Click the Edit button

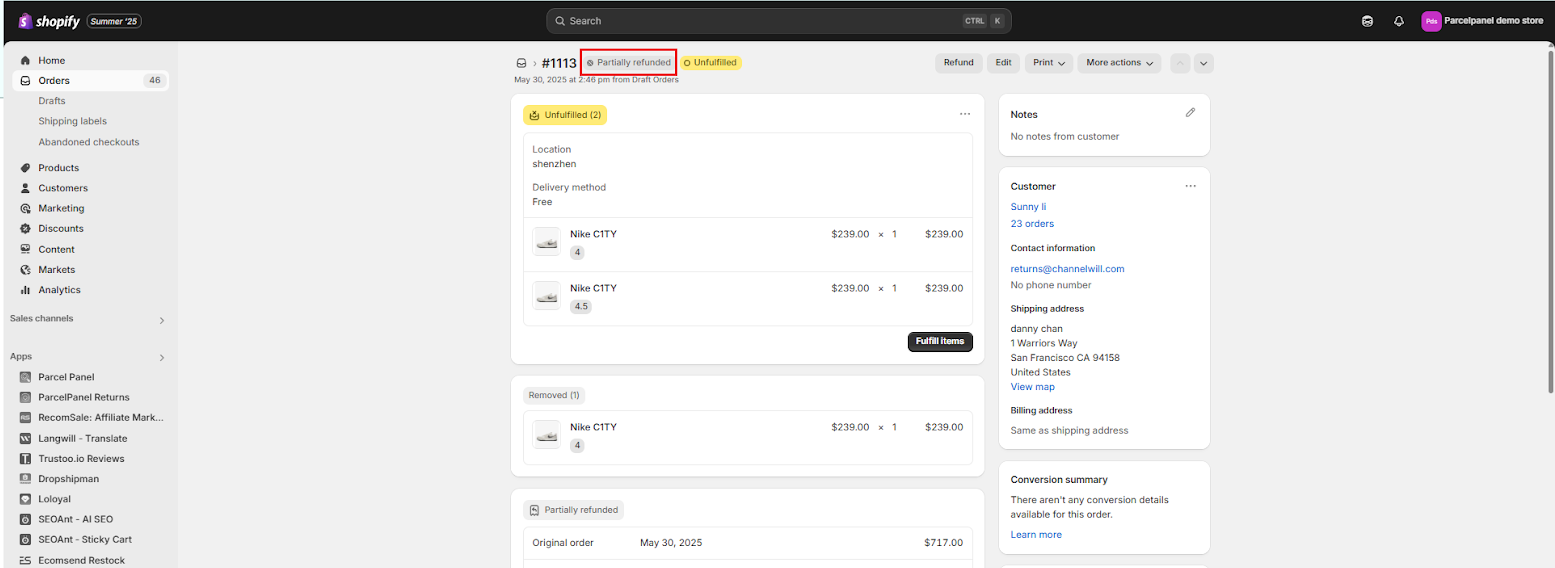pyautogui.click(x=1003, y=63)
